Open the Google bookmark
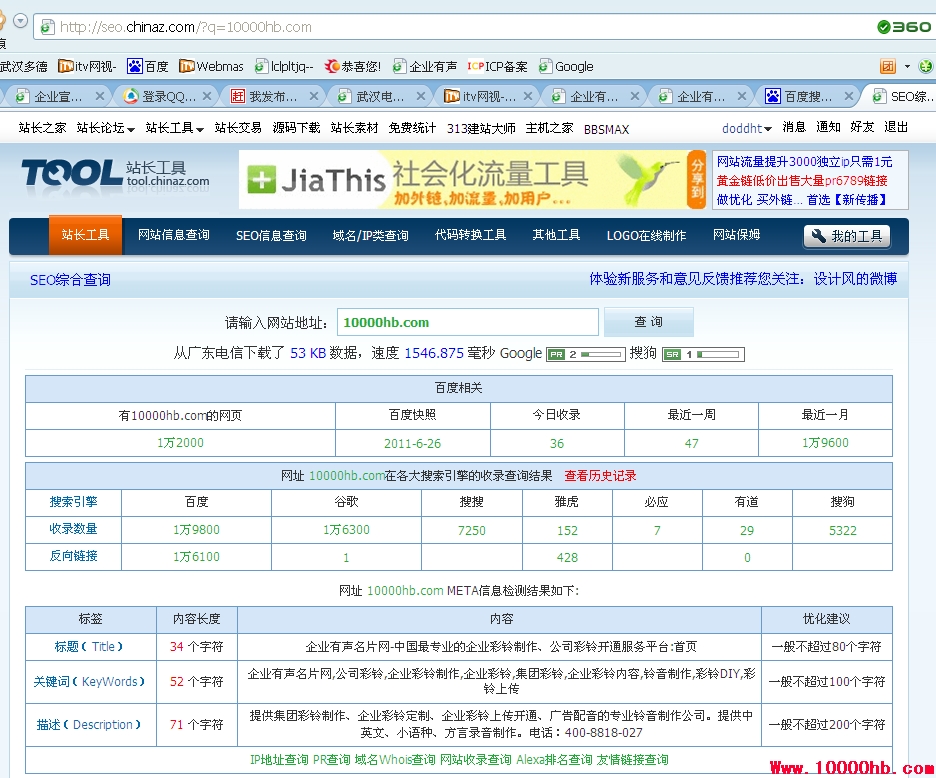Viewport: 936px width, 778px height. pyautogui.click(x=566, y=67)
